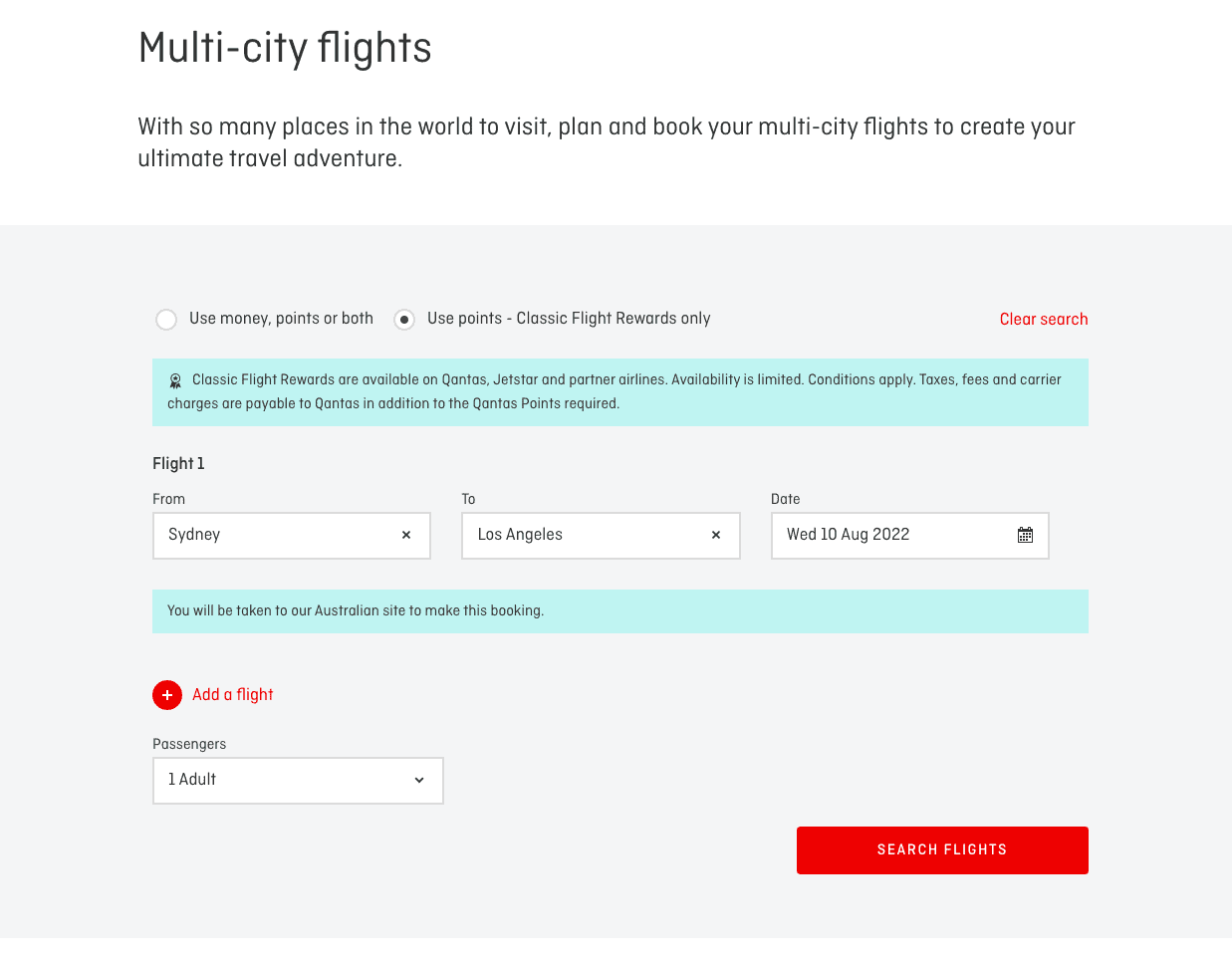Viewport: 1232px width, 957px height.
Task: Select Use points - Classic Flight Rewards only
Action: [x=404, y=320]
